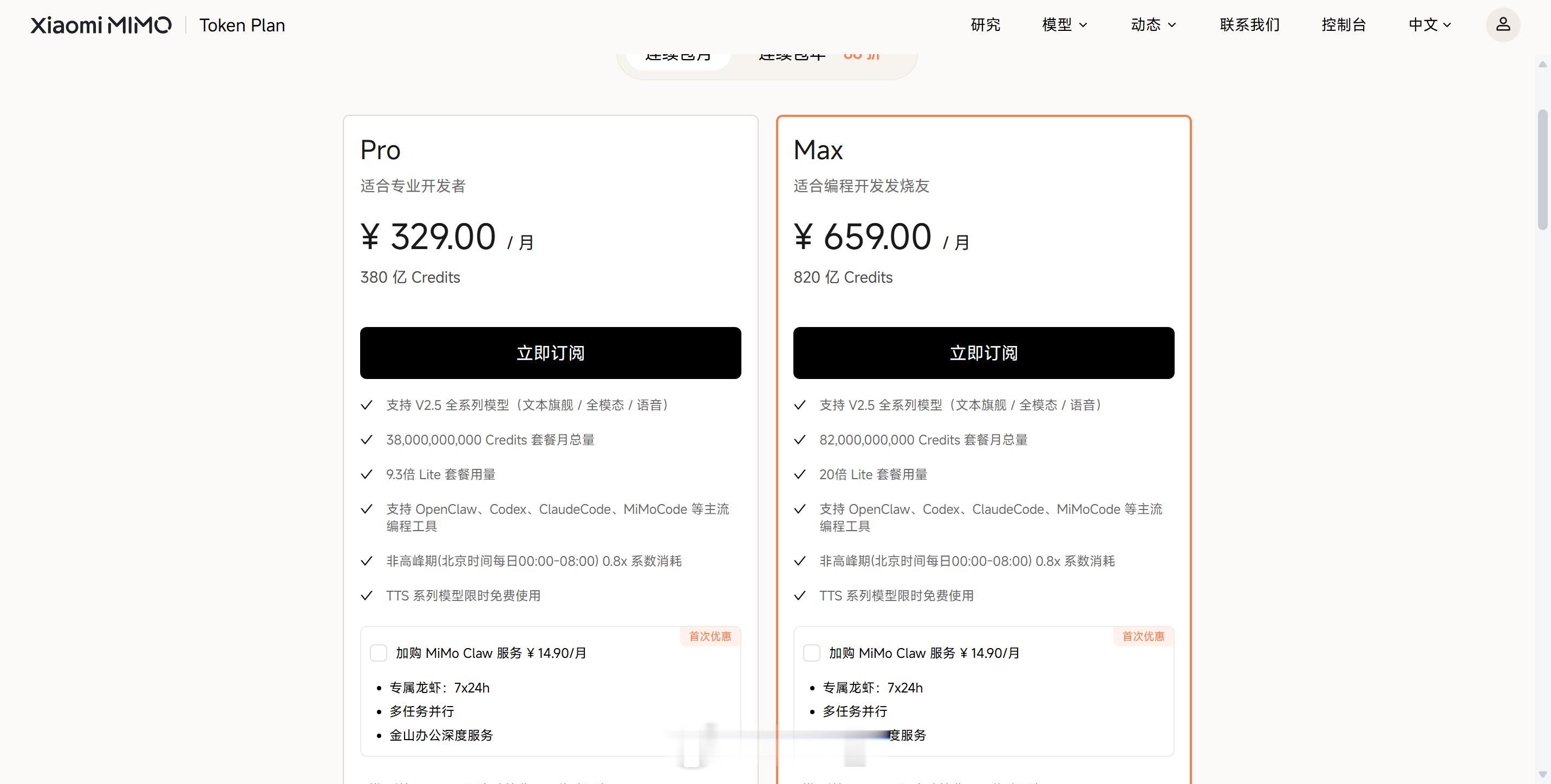The height and width of the screenshot is (784, 1551).
Task: Expand the 动态 dropdown menu
Action: tap(1153, 25)
